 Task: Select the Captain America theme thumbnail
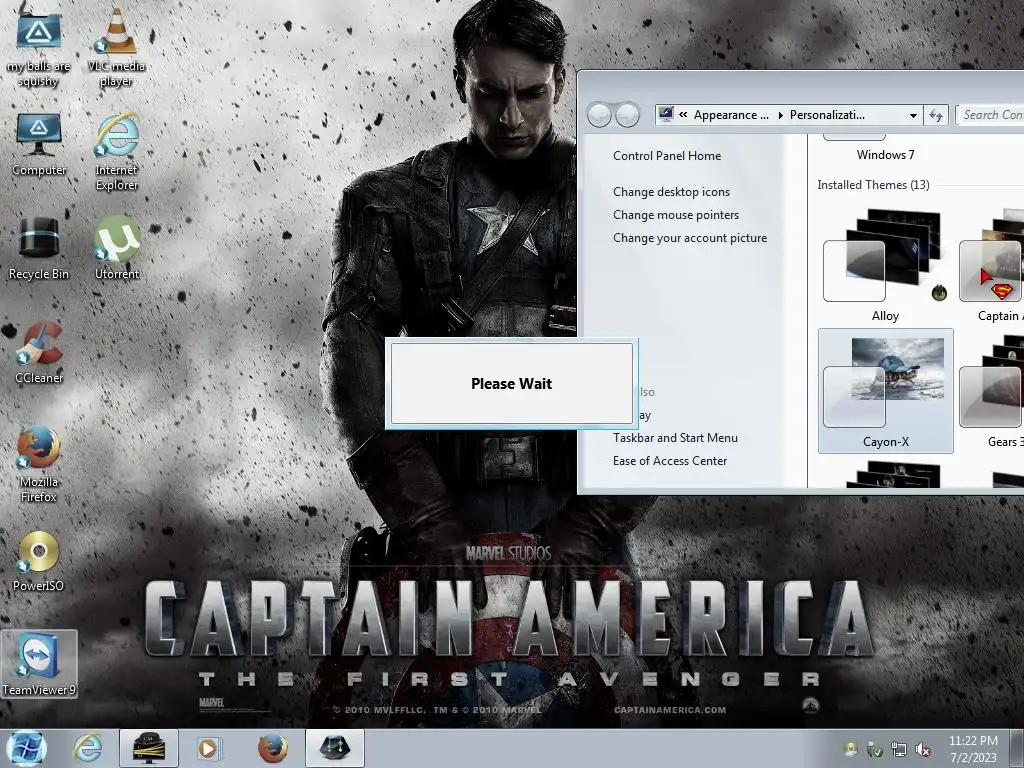point(990,264)
